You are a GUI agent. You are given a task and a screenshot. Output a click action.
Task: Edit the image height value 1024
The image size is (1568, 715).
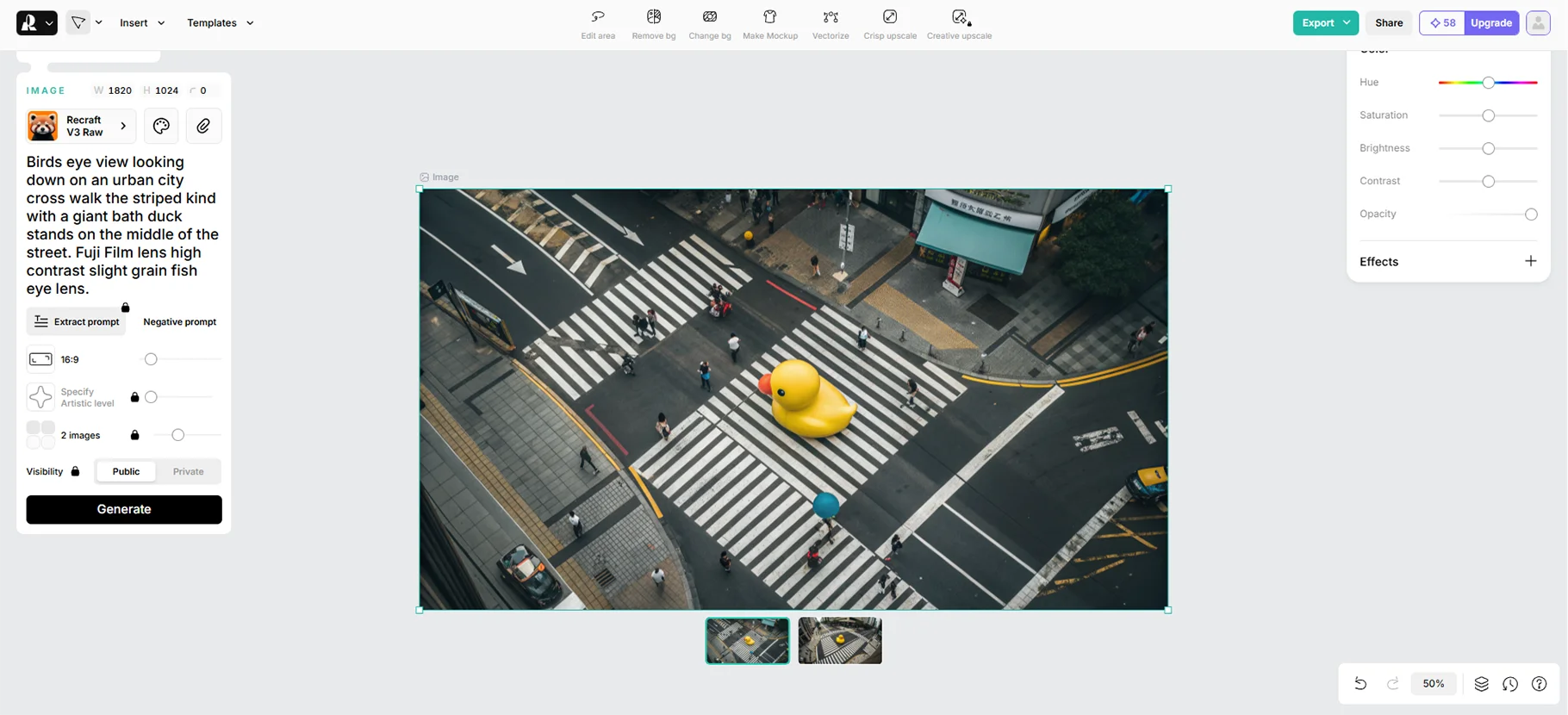point(167,90)
